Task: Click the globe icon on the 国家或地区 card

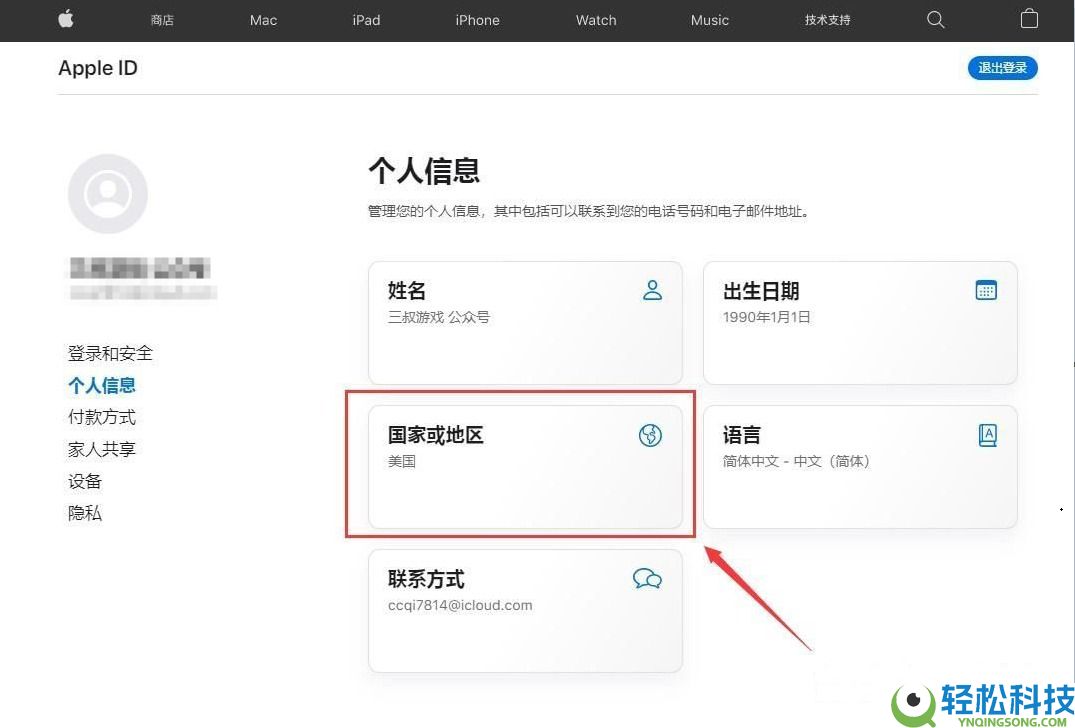Action: tap(650, 435)
